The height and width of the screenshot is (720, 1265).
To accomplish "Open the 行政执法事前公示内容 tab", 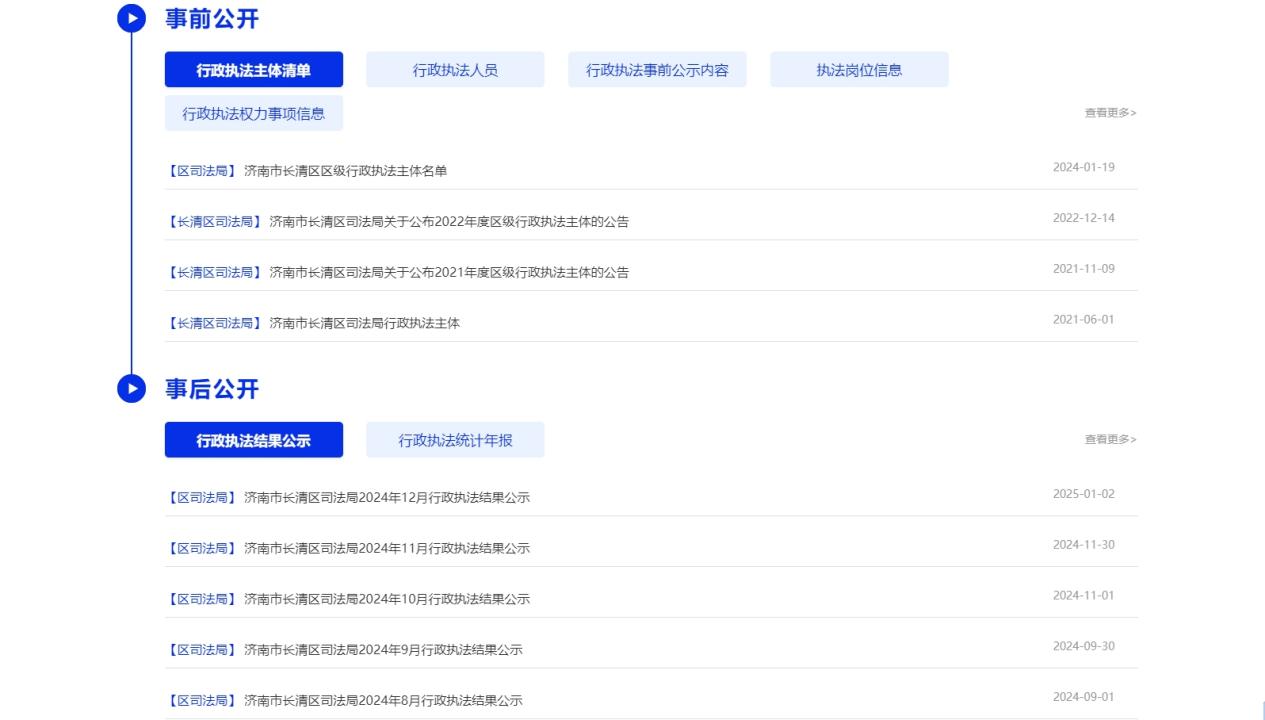I will 657,70.
